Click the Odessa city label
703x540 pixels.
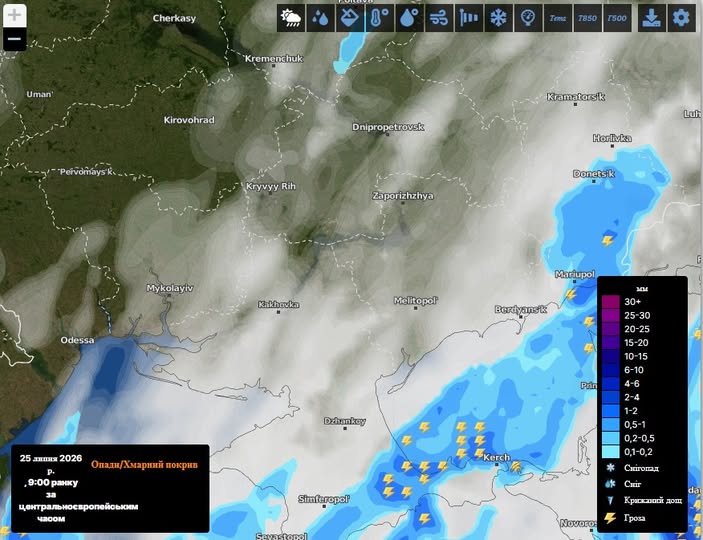[78, 340]
